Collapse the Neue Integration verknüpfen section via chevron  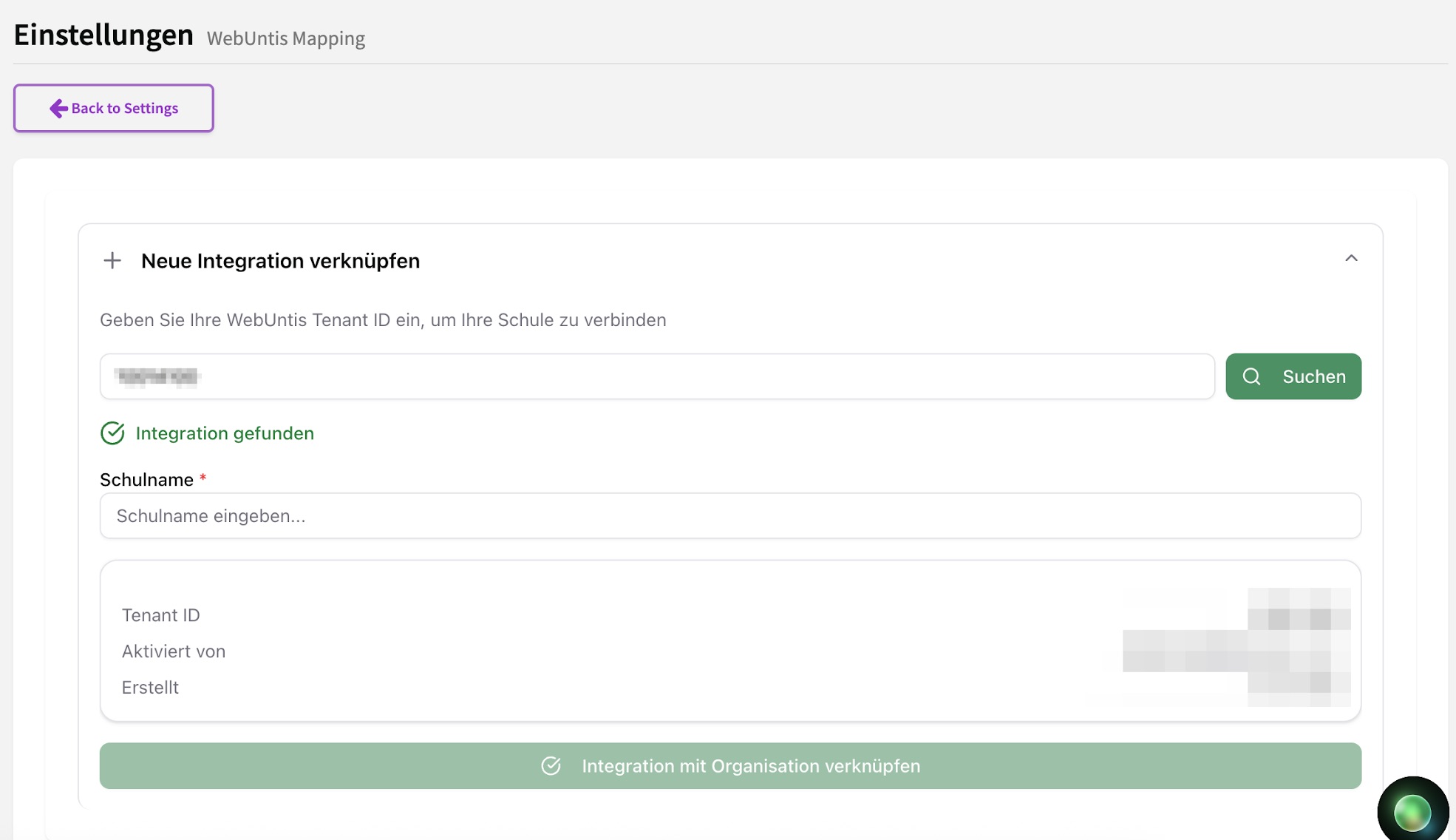click(x=1351, y=259)
